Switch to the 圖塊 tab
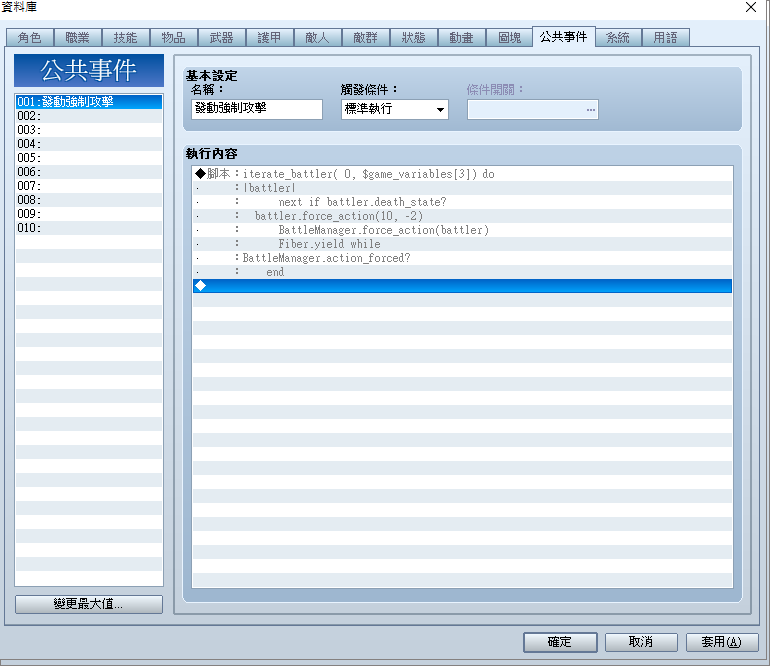The height and width of the screenshot is (666, 770). (x=509, y=38)
